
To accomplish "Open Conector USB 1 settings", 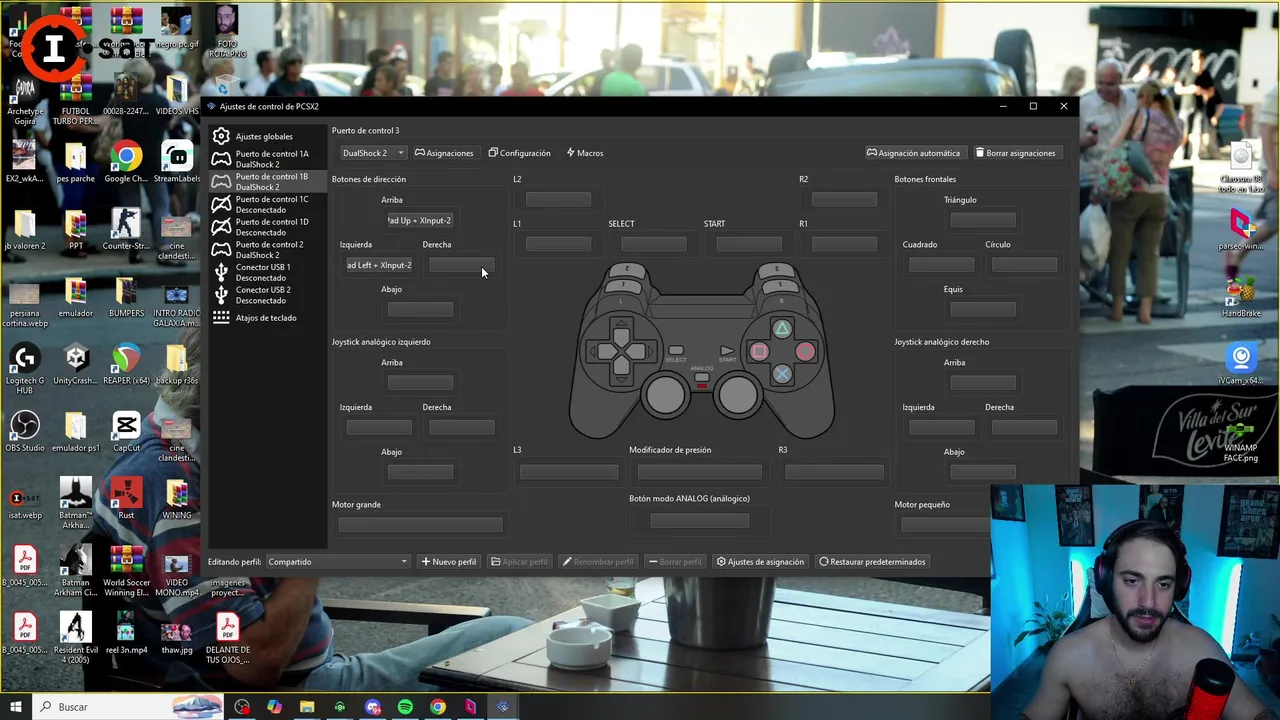I will (x=267, y=272).
